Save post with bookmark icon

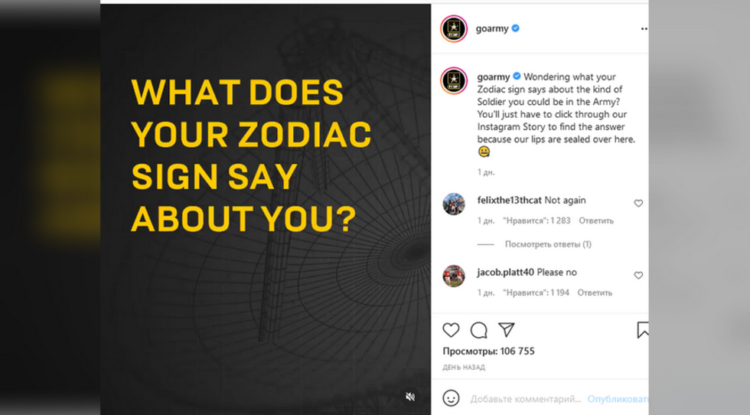click(642, 330)
